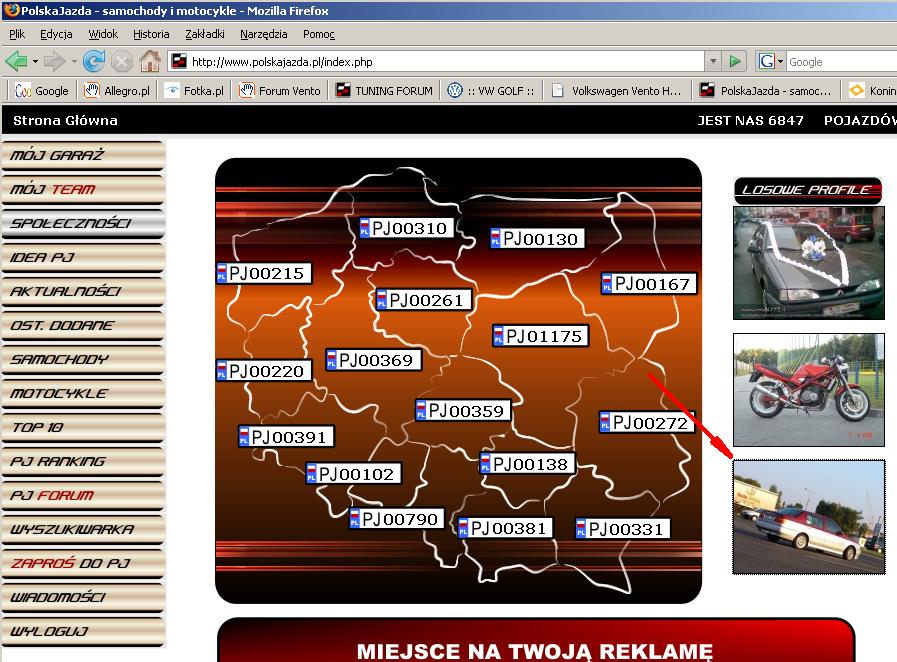
Task: Click the Reload page icon
Action: [x=94, y=61]
